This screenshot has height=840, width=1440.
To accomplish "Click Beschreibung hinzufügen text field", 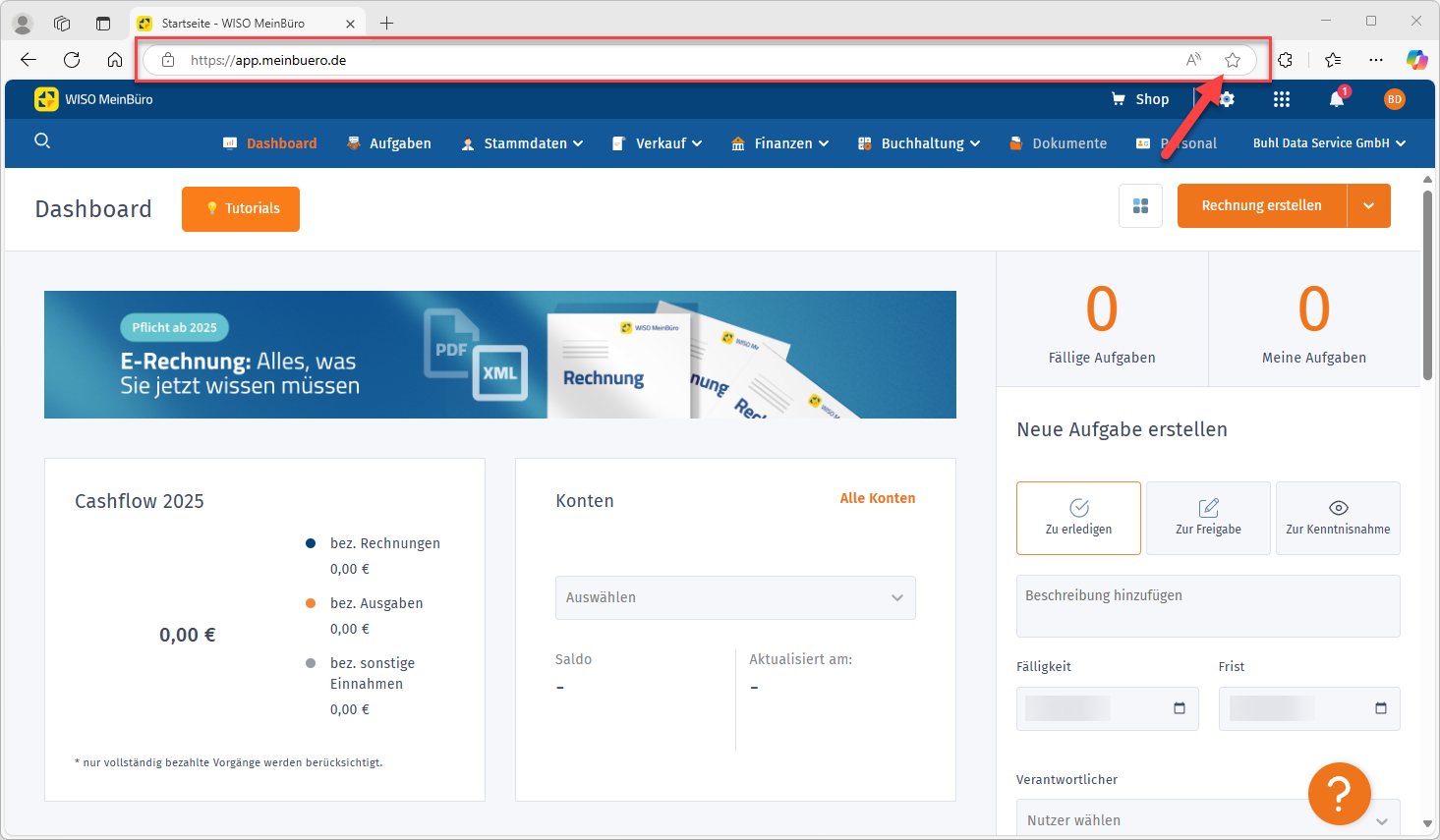I will [x=1208, y=606].
